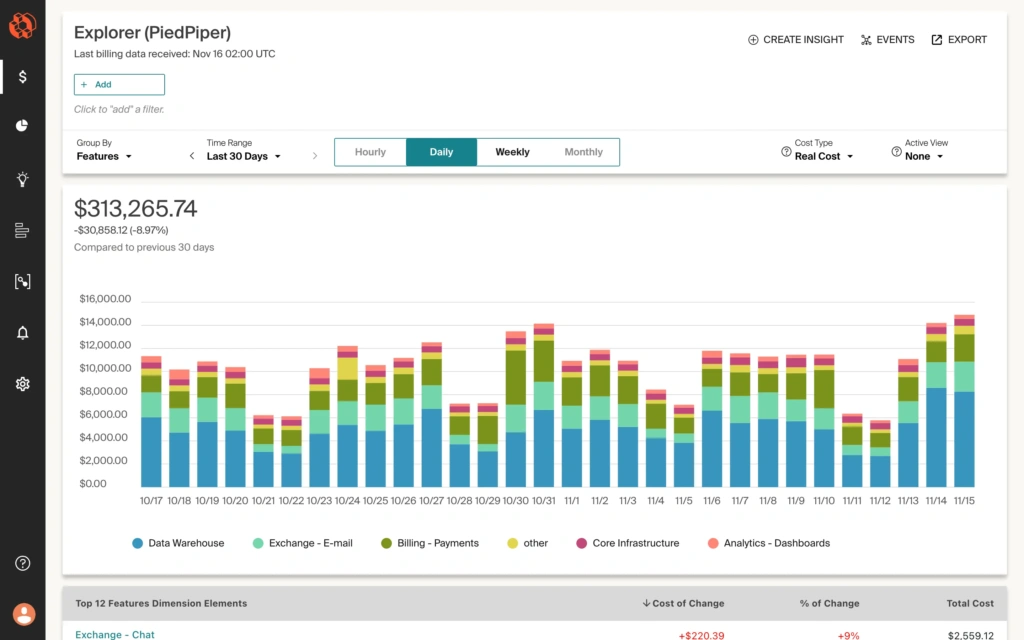Select the Daily granularity tab
1024x640 pixels.
pyautogui.click(x=441, y=152)
